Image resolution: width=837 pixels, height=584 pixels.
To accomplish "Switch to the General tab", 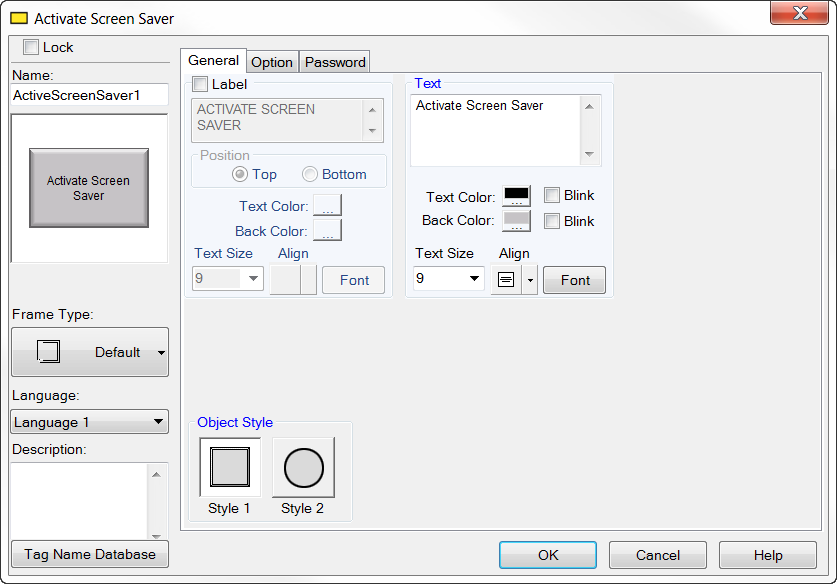I will coord(214,60).
